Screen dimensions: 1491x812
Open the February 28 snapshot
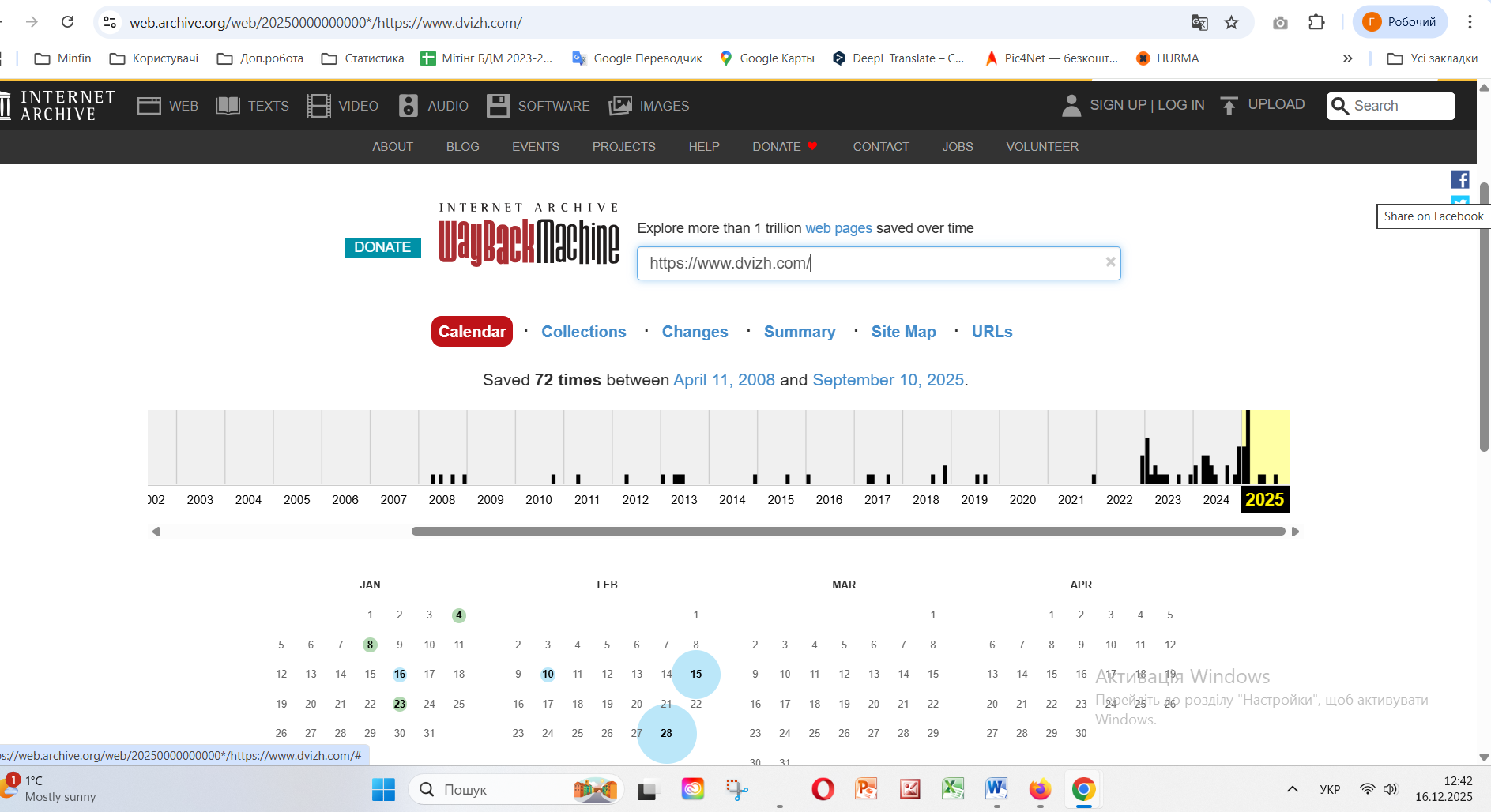[667, 733]
